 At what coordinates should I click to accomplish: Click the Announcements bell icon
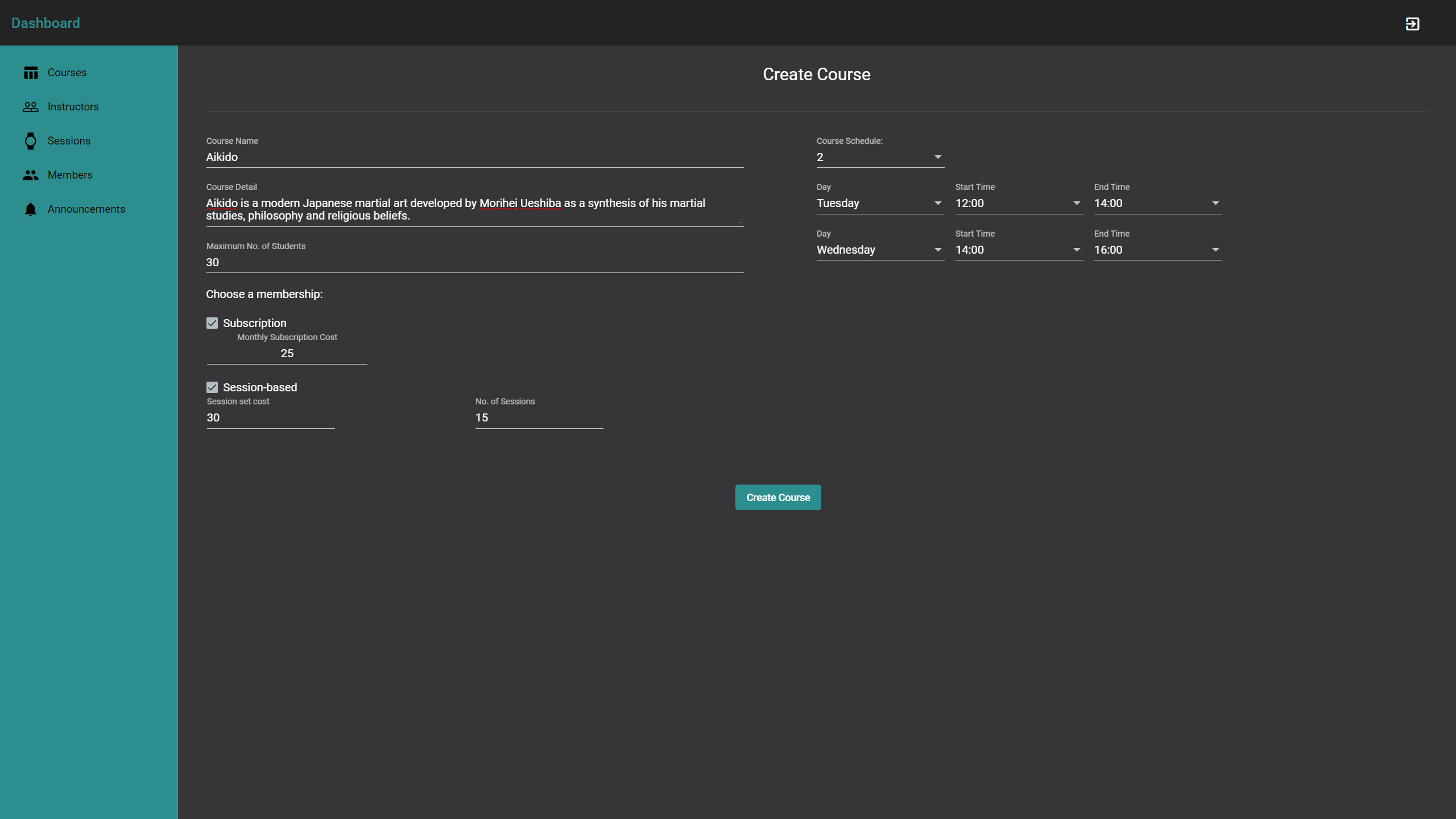(x=31, y=209)
